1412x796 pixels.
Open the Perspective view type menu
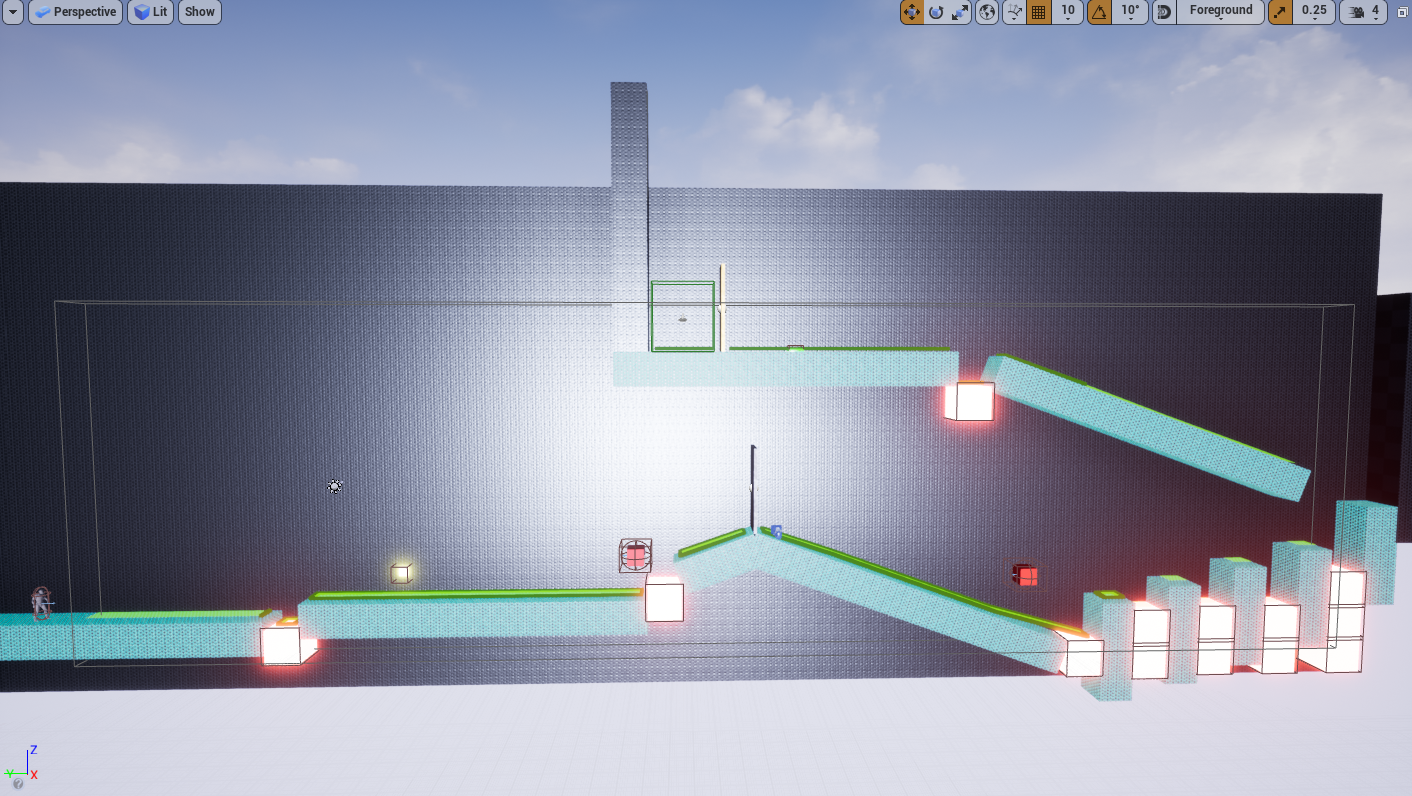click(x=76, y=12)
